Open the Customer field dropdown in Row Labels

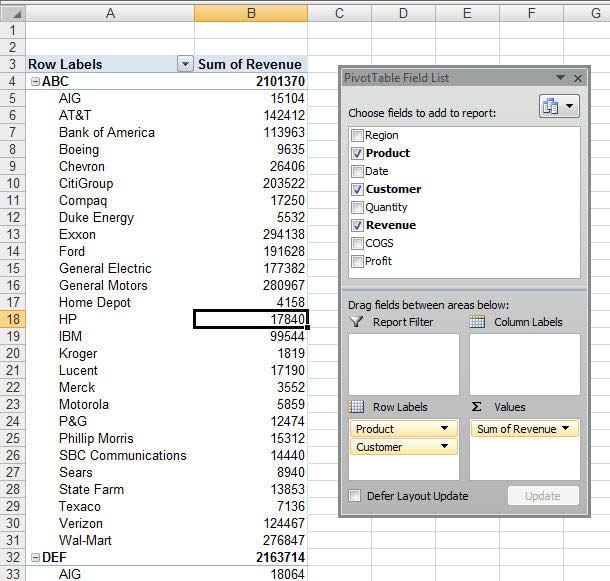click(444, 447)
